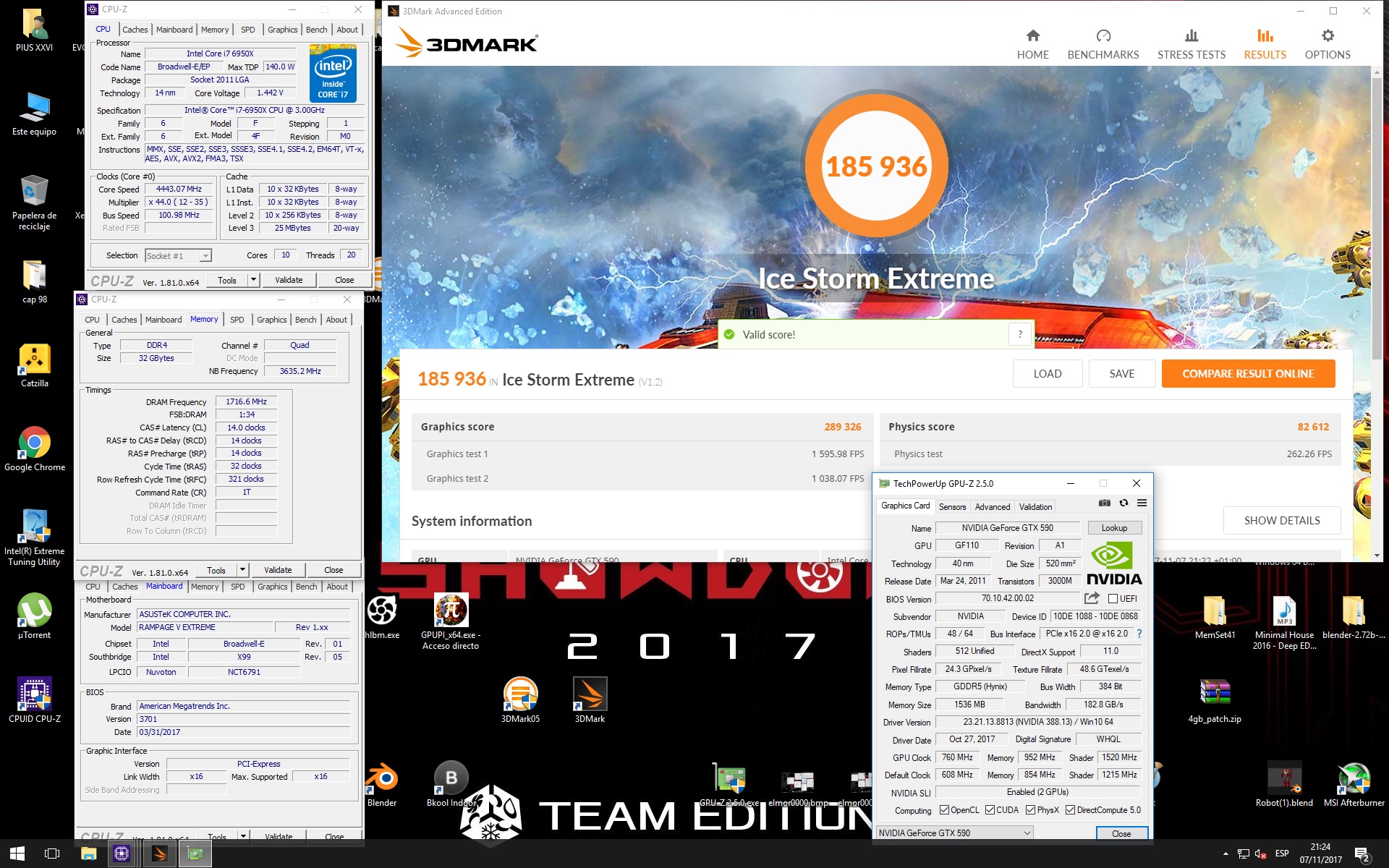Open Validation tab in GPU-Z

coord(1035,507)
